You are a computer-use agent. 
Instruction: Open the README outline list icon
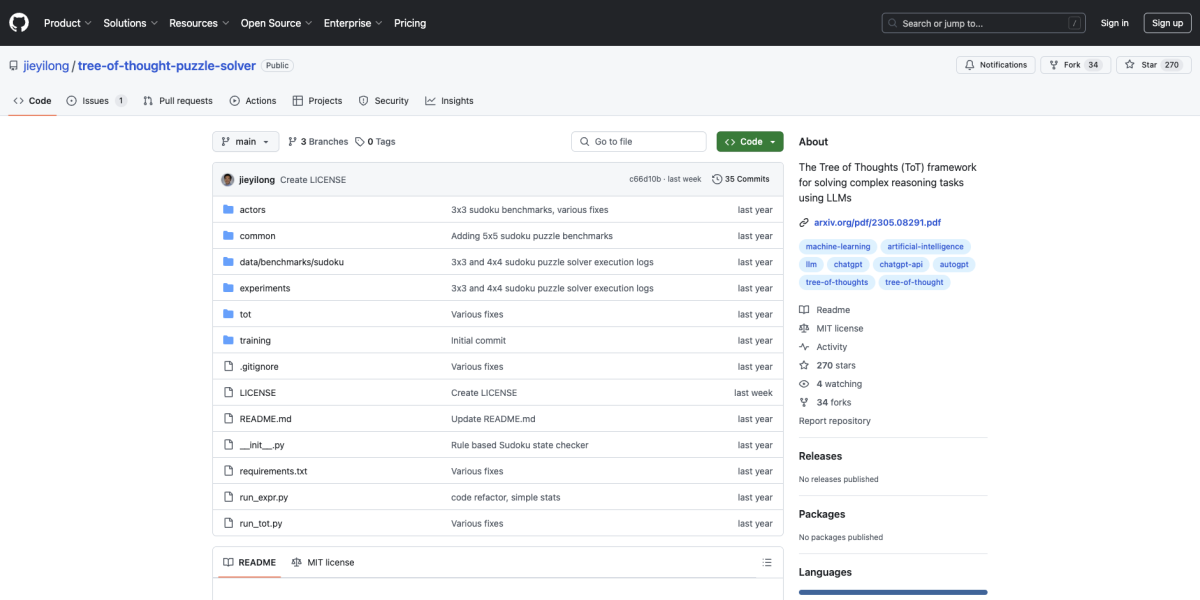767,563
